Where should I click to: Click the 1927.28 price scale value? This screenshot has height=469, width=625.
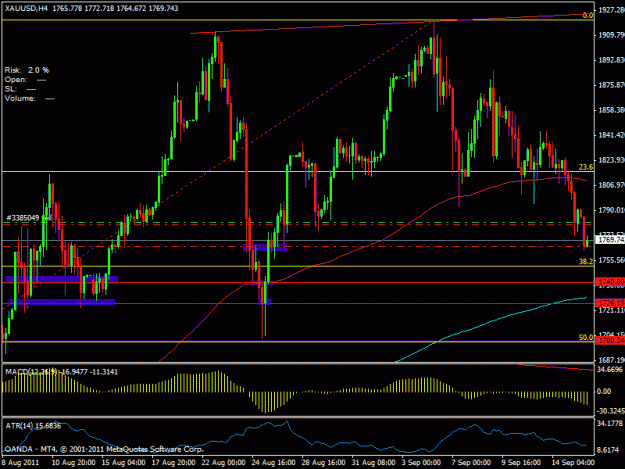tap(611, 10)
